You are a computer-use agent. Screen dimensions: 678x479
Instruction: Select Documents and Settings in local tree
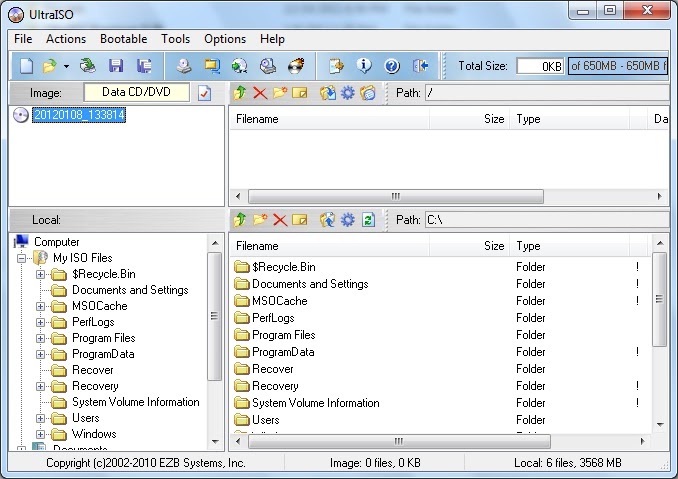[x=130, y=290]
